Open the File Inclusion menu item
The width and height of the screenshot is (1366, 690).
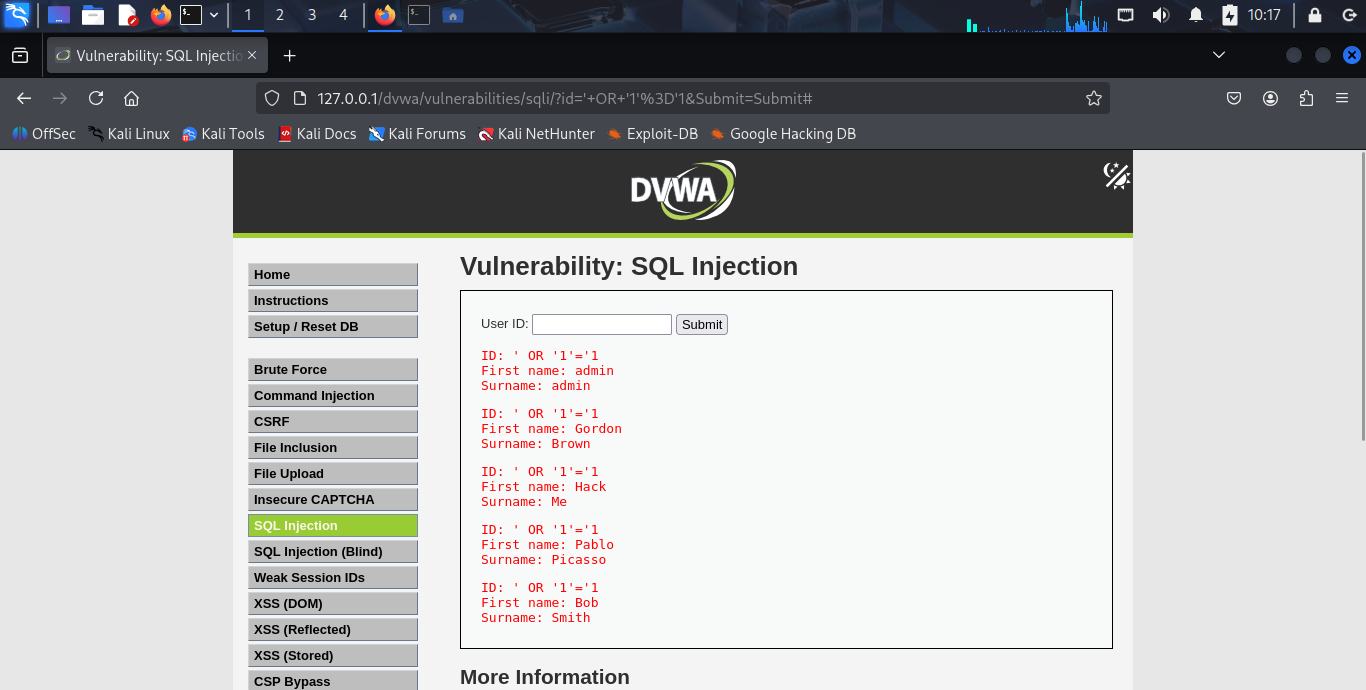click(x=333, y=448)
